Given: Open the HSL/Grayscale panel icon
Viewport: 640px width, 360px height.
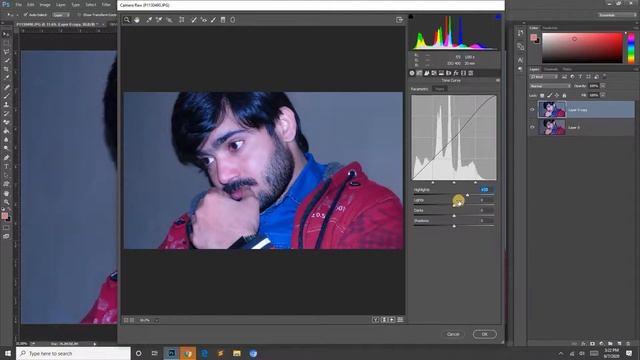Looking at the screenshot, I should (434, 73).
